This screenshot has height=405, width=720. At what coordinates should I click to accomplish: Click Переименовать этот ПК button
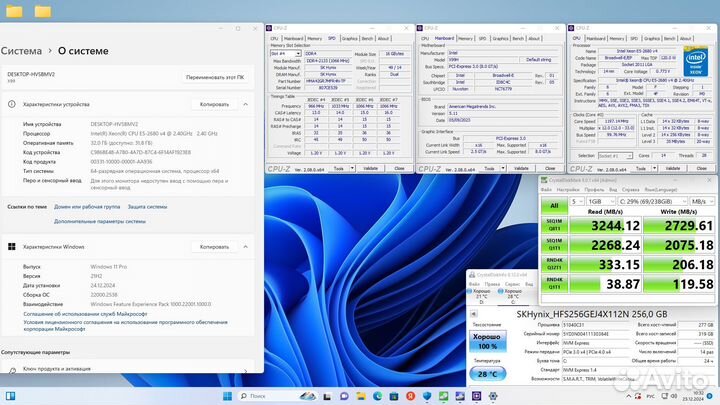(215, 77)
